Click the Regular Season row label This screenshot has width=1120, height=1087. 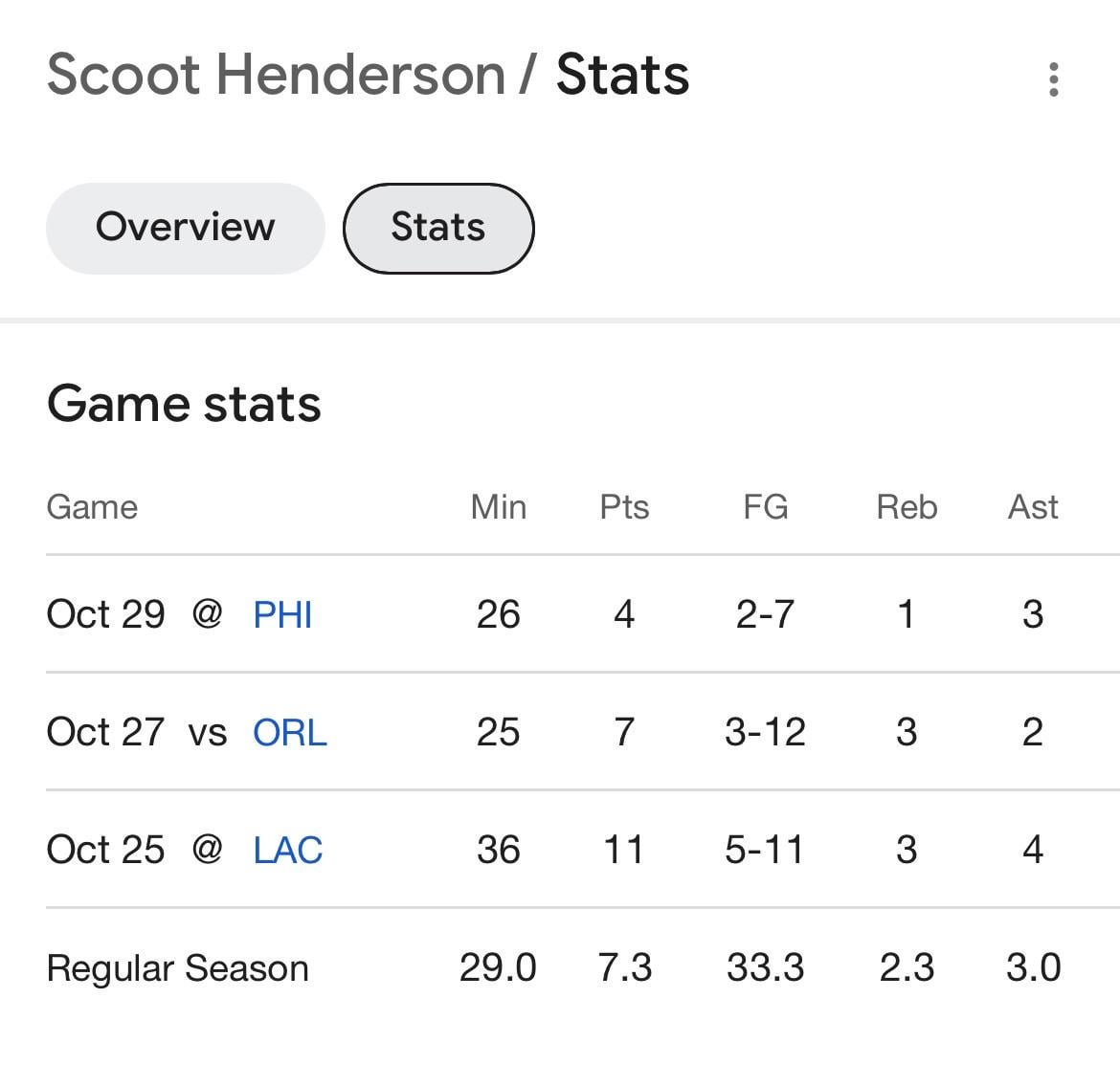(x=177, y=968)
